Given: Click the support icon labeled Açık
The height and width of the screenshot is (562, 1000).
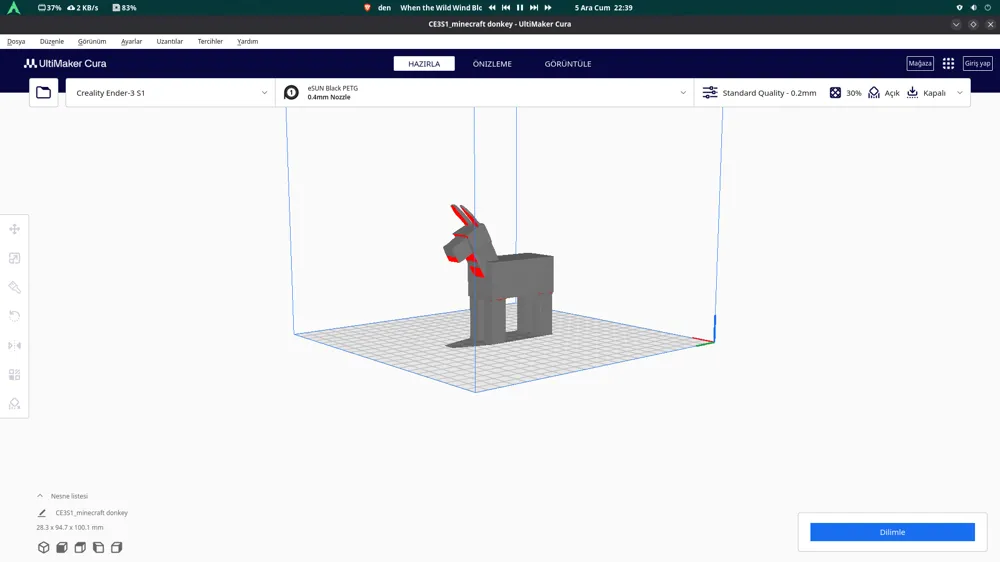Looking at the screenshot, I should tap(874, 92).
